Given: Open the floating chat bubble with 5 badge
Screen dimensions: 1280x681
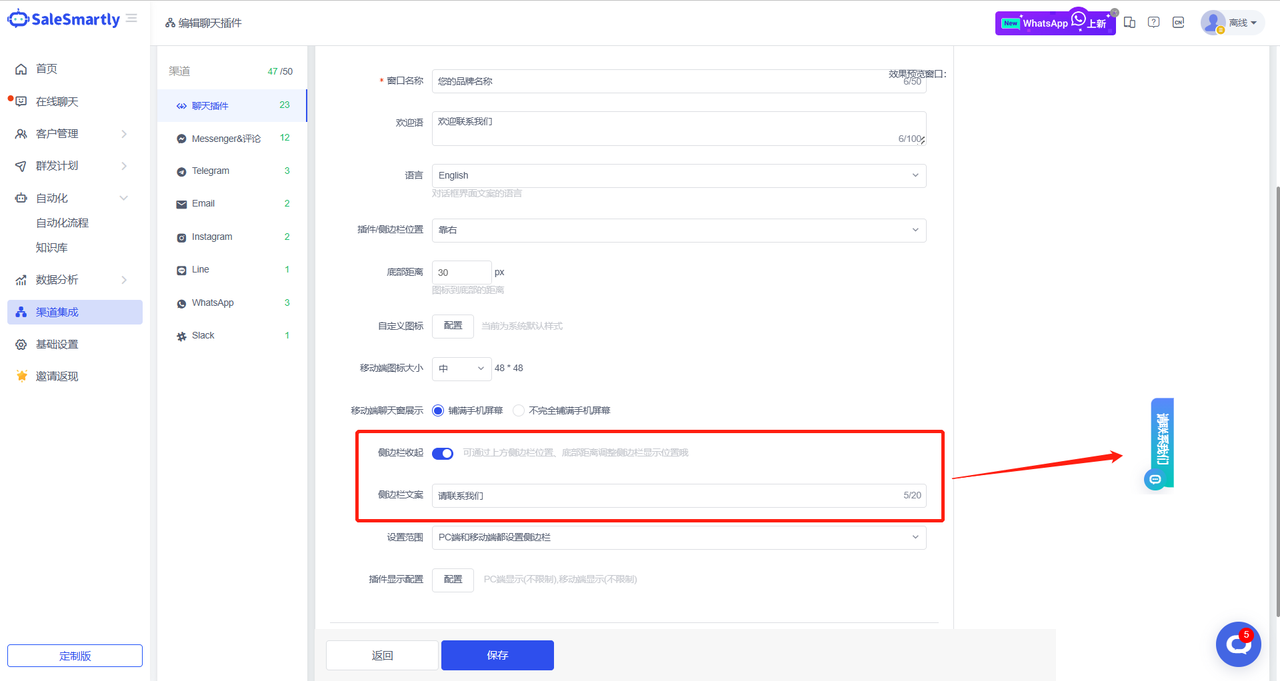Looking at the screenshot, I should tap(1238, 644).
